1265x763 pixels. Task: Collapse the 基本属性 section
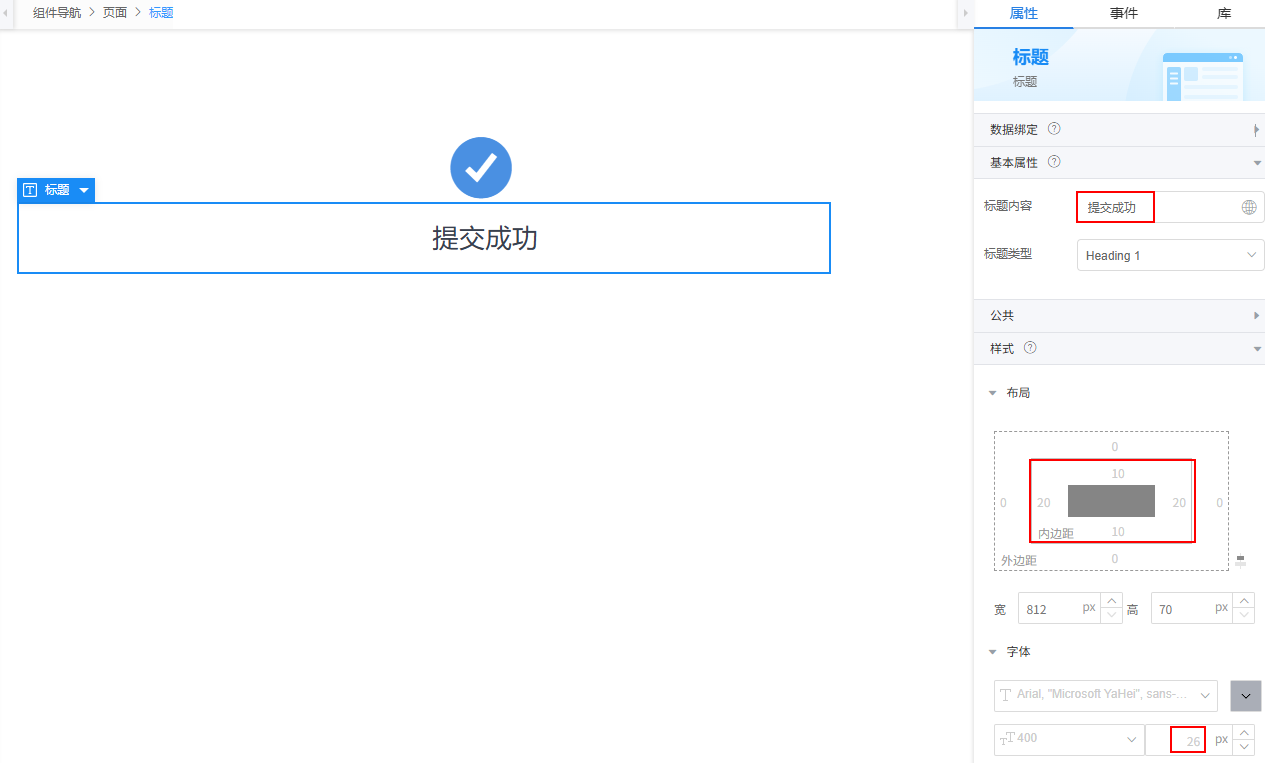coord(1256,163)
